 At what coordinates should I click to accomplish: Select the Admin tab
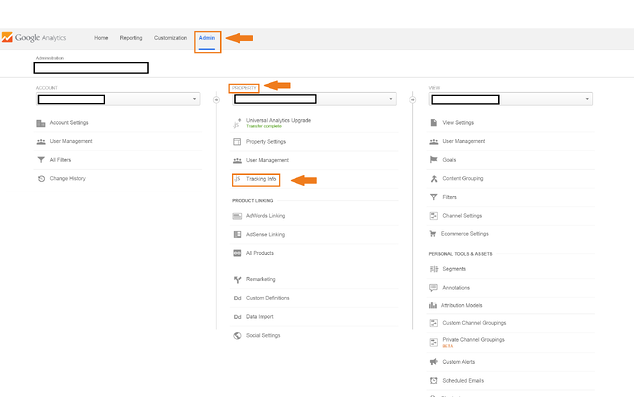[x=207, y=38]
